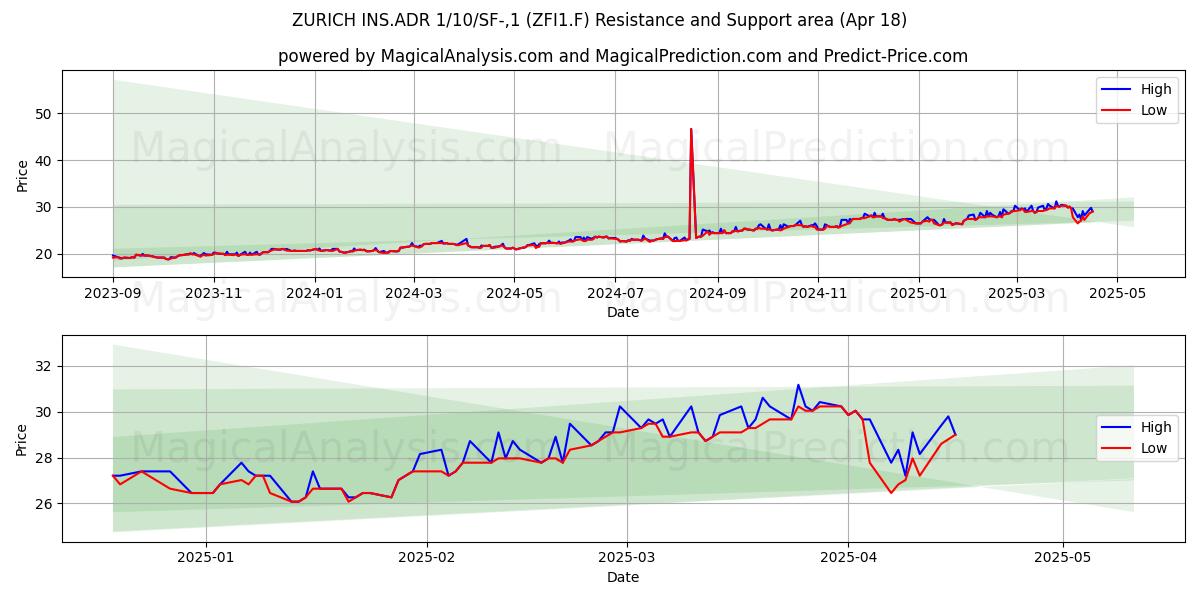
Task: Click the '50' y-axis label in the top chart
Action: (45, 114)
